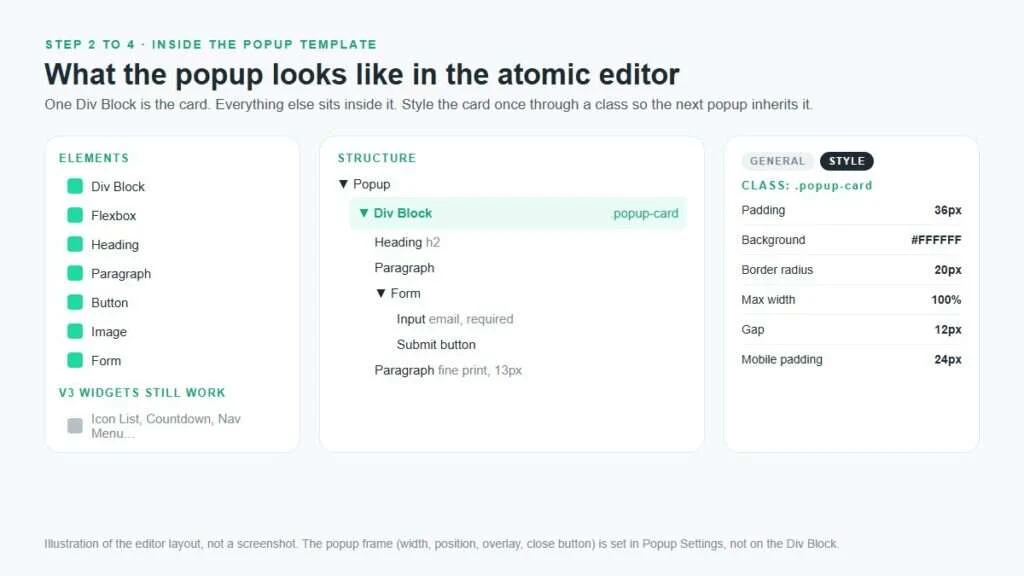Select the Popup root row label

click(372, 184)
